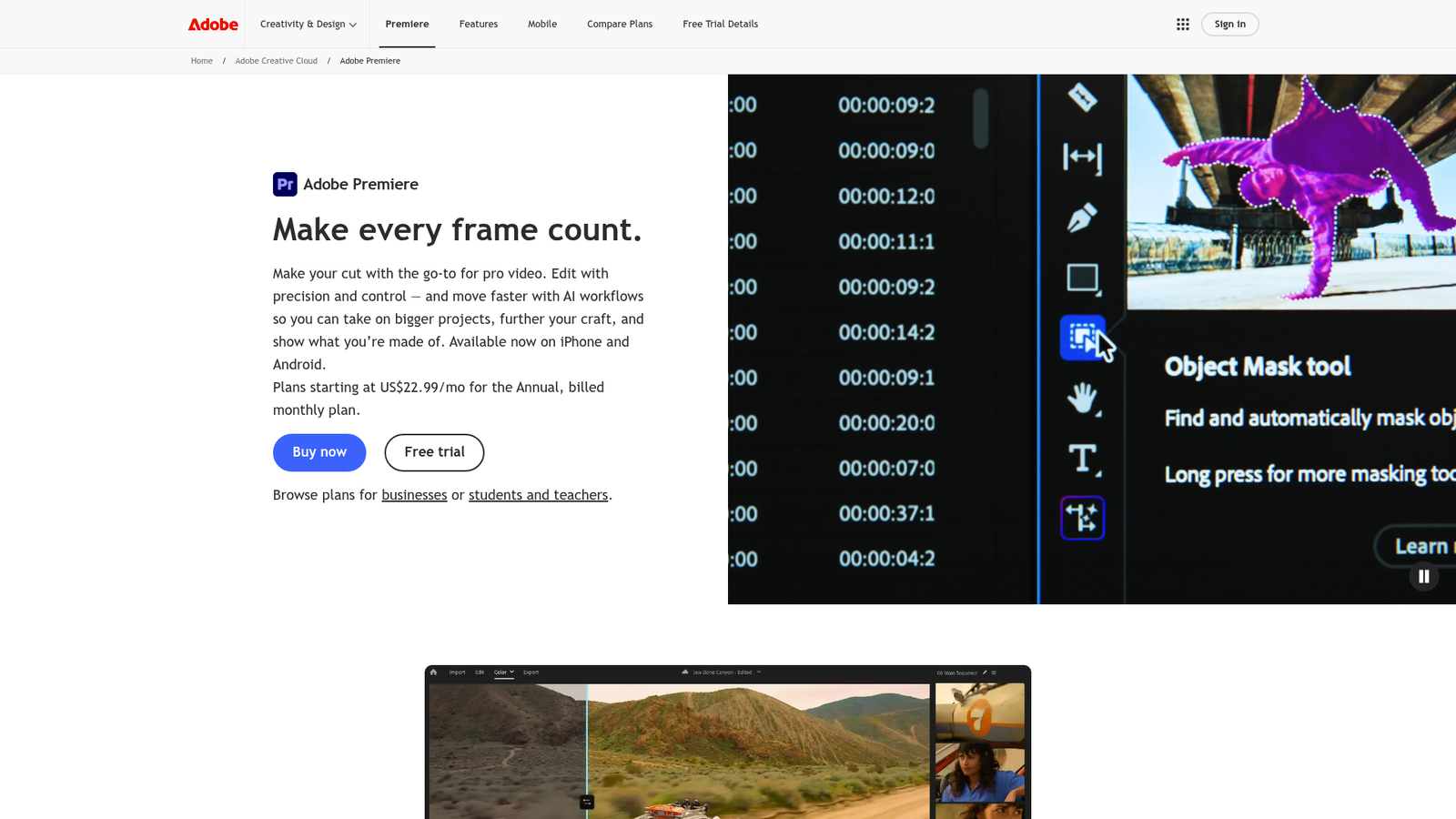Open the apps grid icon near Sign in
Viewport: 1456px width, 819px height.
(x=1182, y=25)
